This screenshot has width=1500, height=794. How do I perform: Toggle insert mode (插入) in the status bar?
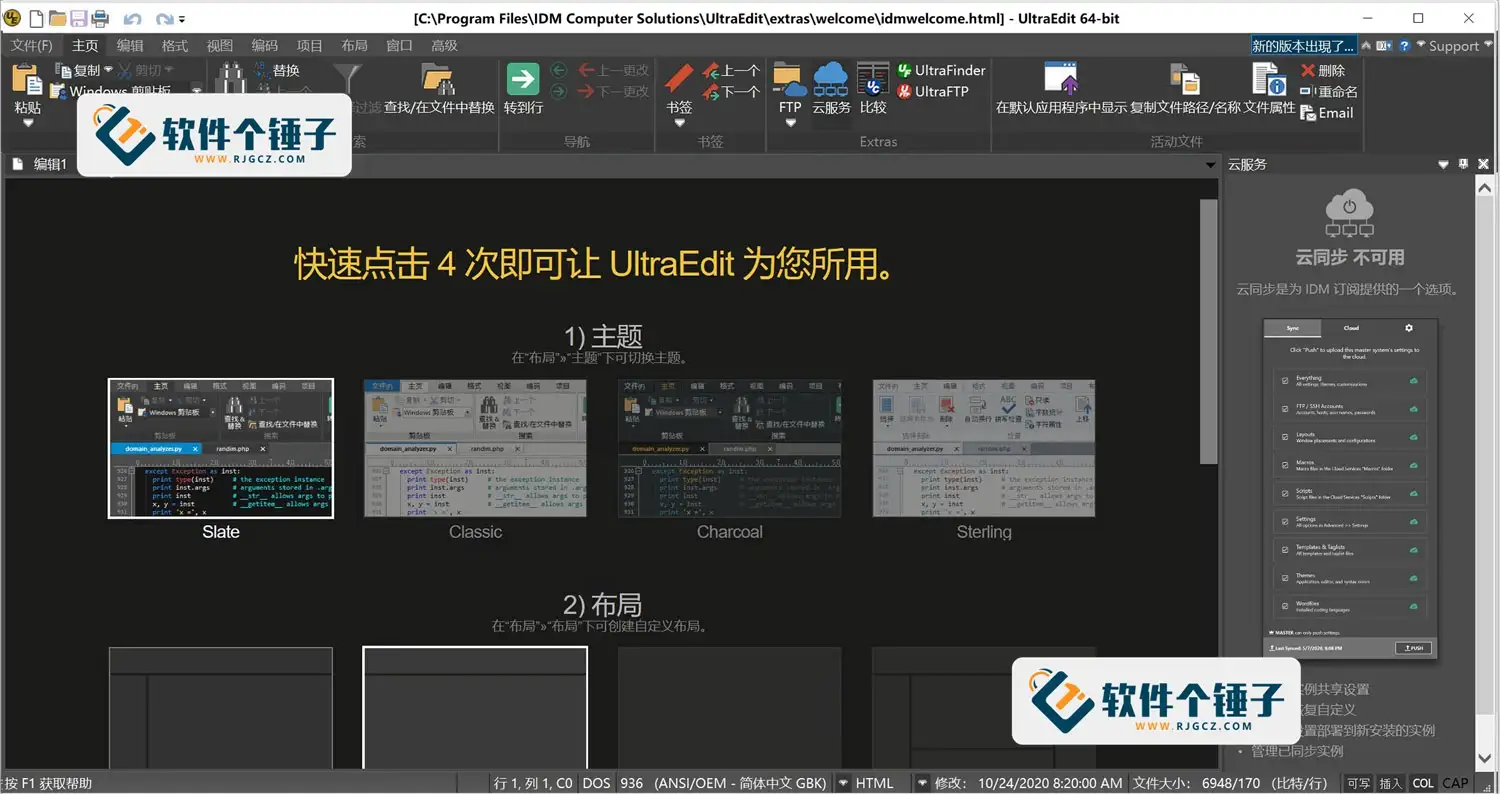click(x=1390, y=783)
